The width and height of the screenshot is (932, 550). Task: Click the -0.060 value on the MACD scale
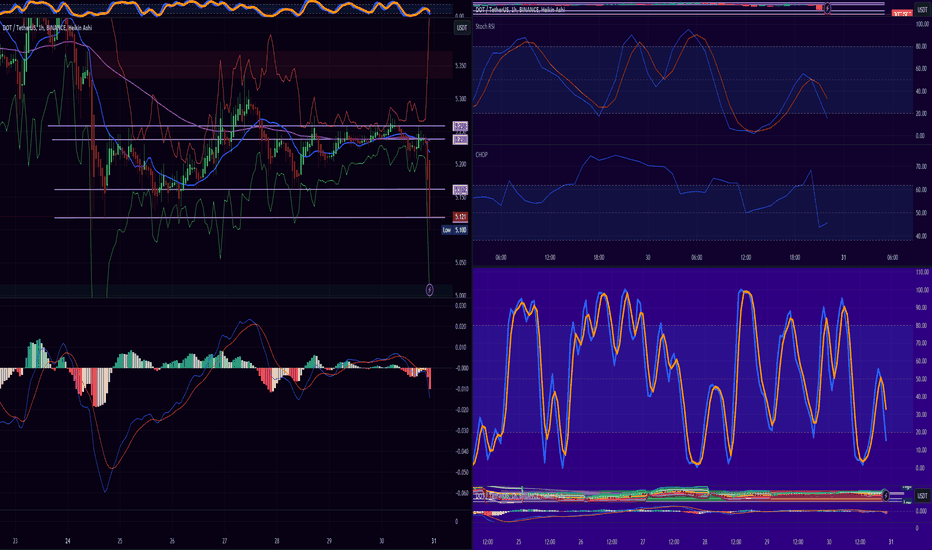click(x=461, y=493)
